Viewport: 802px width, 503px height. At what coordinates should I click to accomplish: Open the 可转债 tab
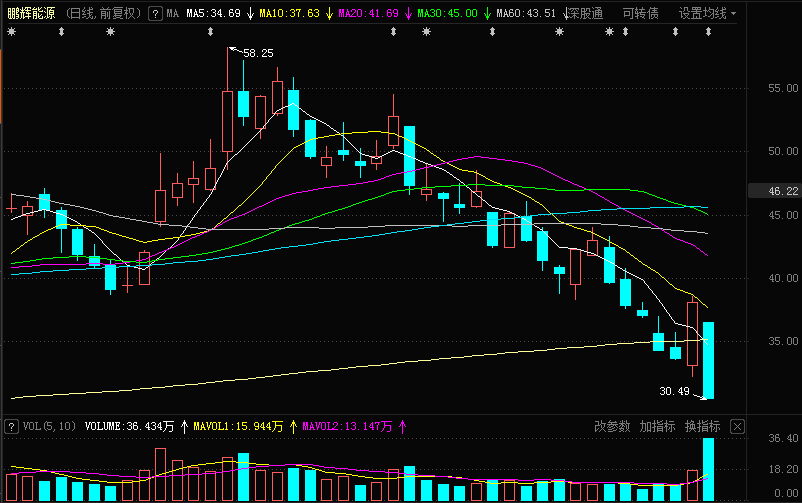640,14
